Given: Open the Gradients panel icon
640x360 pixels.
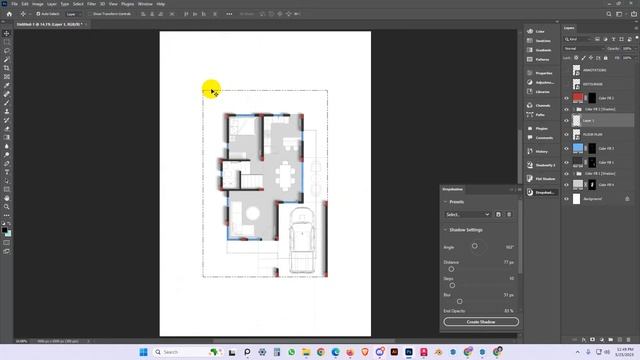Looking at the screenshot, I should (530, 50).
